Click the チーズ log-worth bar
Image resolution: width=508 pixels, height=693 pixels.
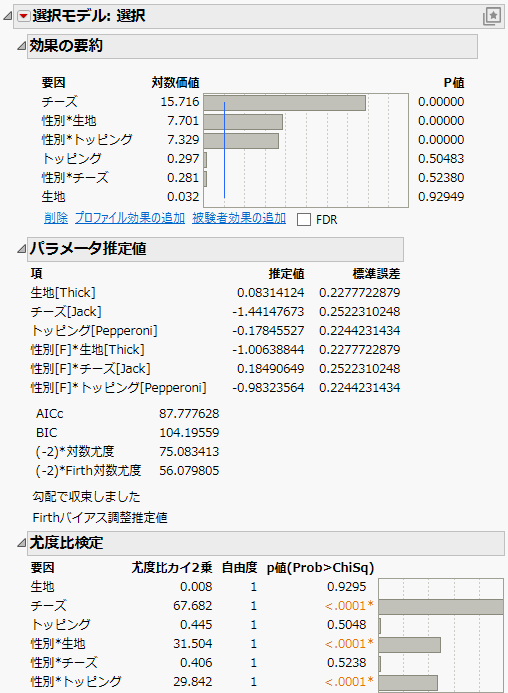[285, 103]
